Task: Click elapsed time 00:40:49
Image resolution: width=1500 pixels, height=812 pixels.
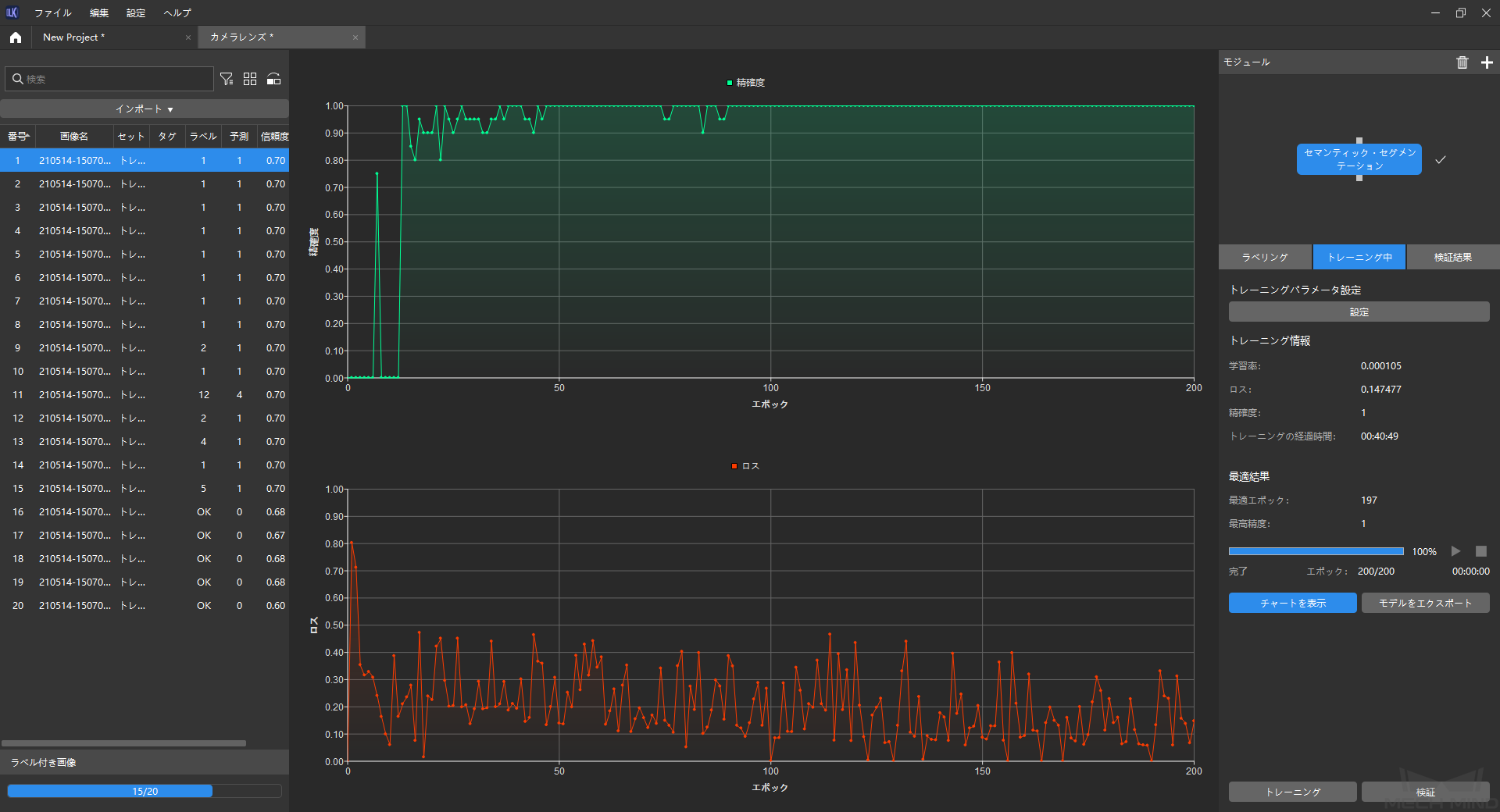Action: (x=1380, y=436)
